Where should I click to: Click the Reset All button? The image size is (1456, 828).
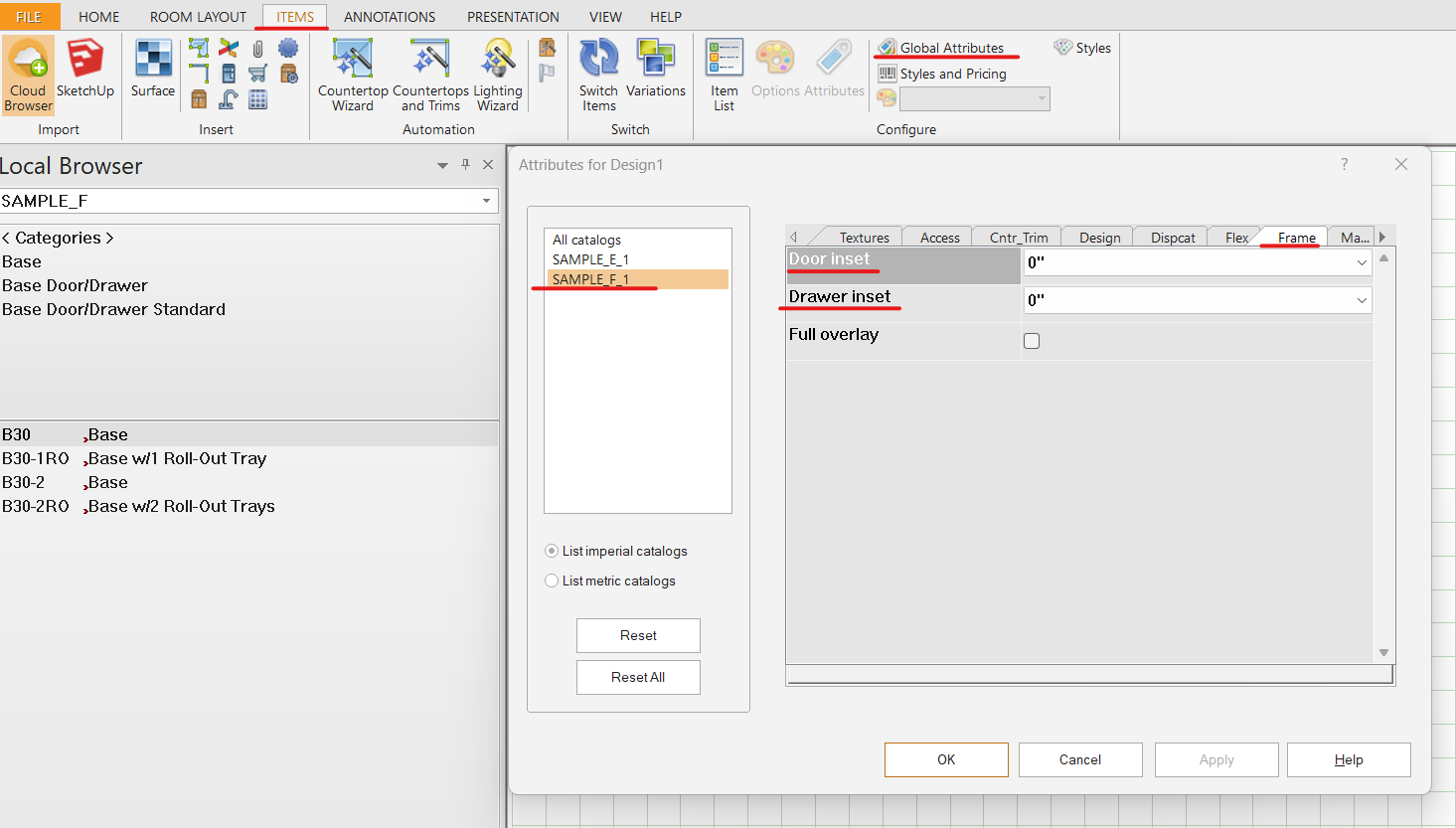point(638,677)
